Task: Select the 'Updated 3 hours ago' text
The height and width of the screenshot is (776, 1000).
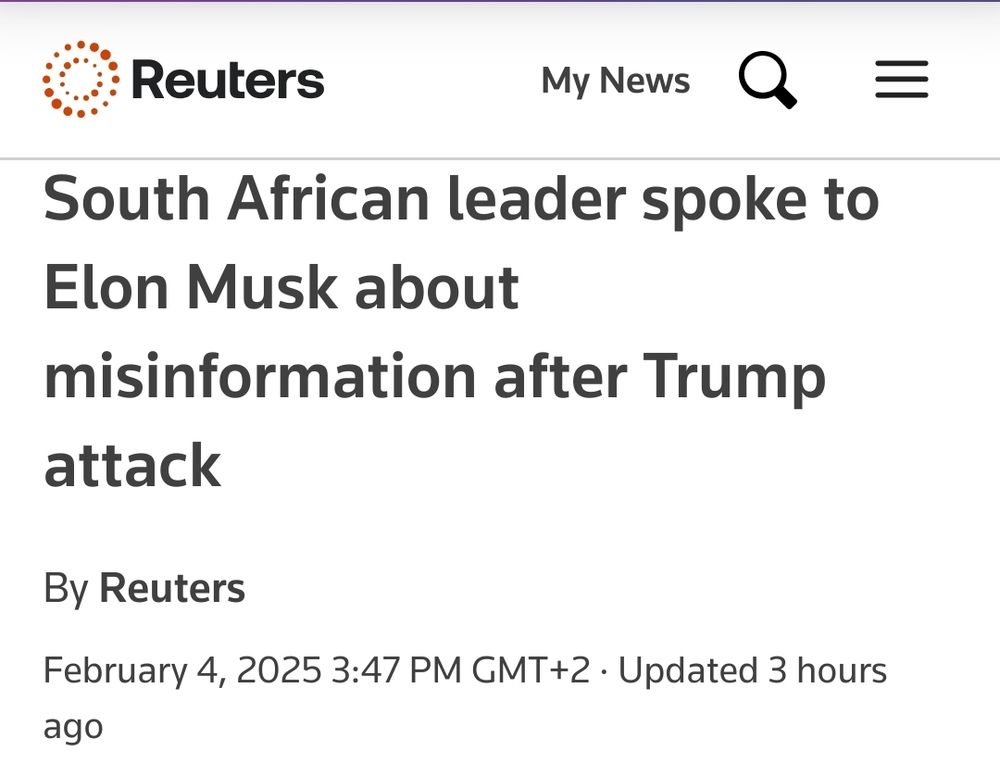Action: coord(750,670)
